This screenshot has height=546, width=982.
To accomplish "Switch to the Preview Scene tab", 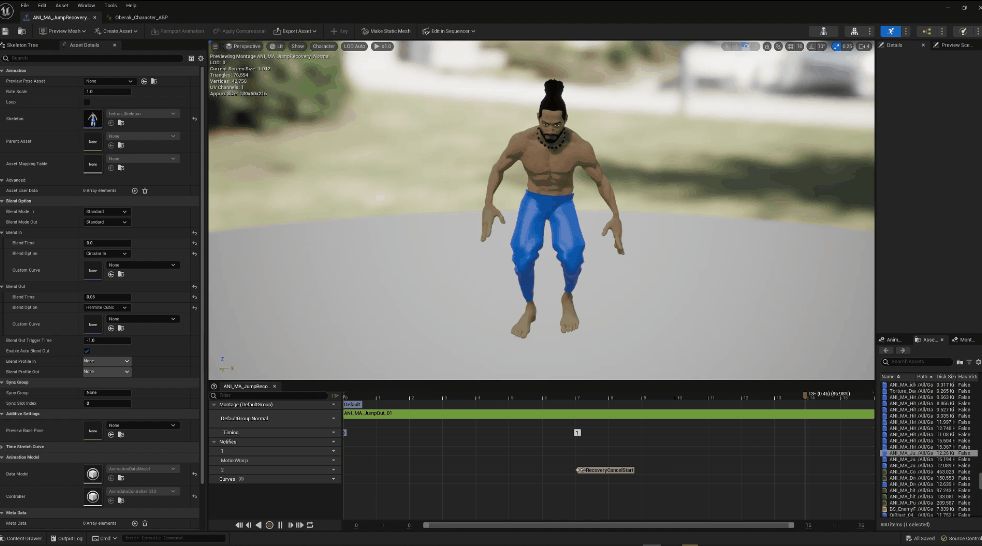I will 955,45.
